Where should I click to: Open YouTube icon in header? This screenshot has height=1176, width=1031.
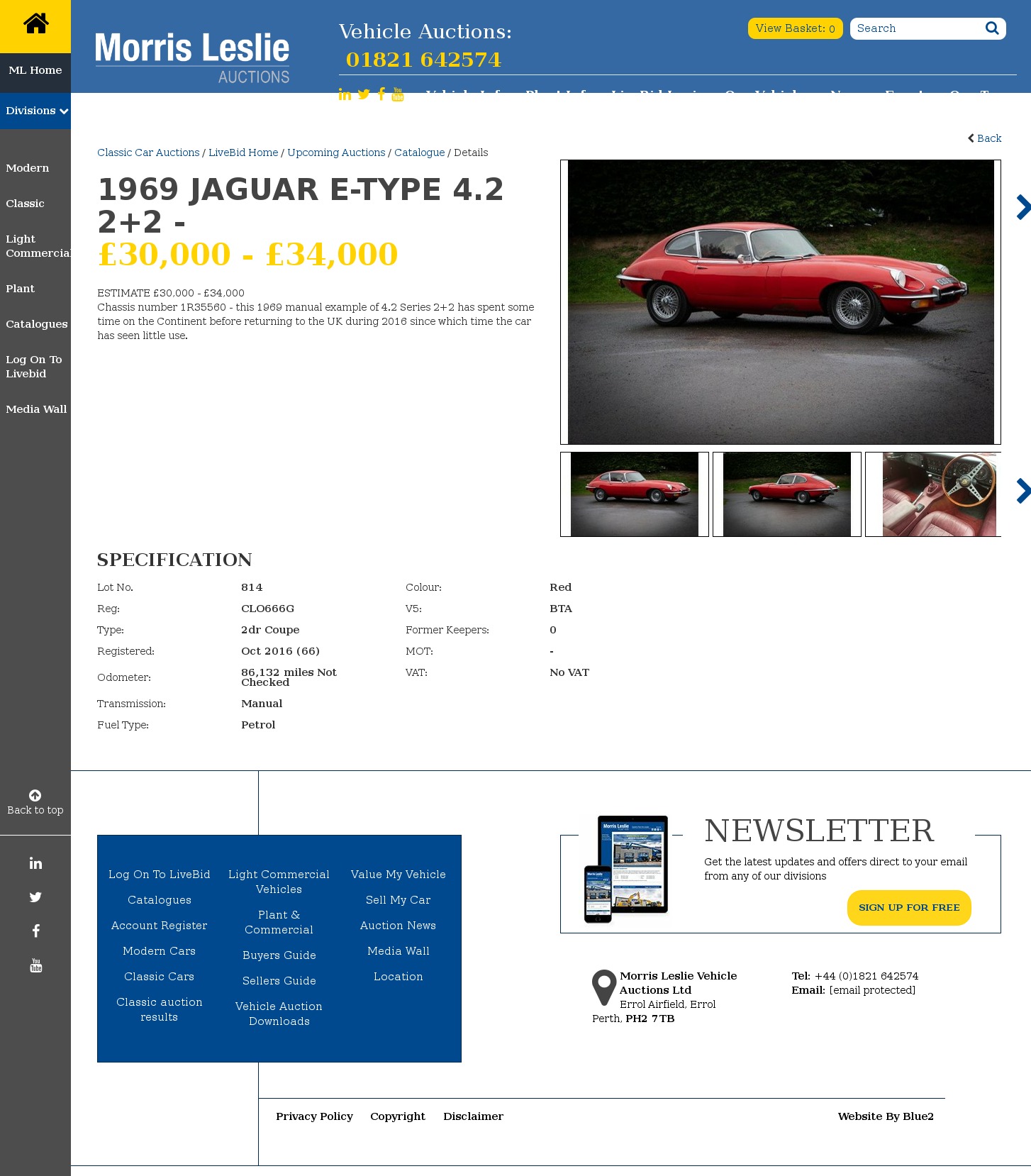(398, 94)
